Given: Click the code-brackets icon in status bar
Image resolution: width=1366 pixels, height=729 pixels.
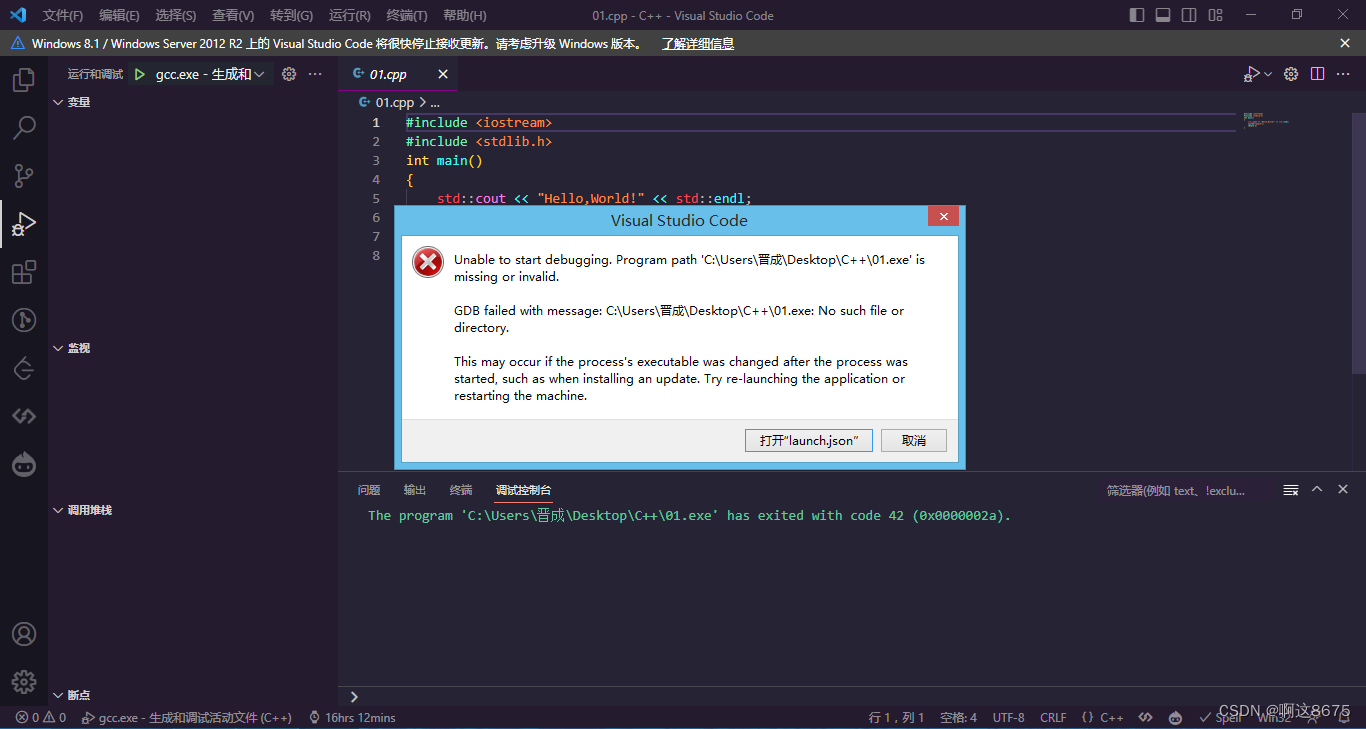Looking at the screenshot, I should click(1146, 717).
